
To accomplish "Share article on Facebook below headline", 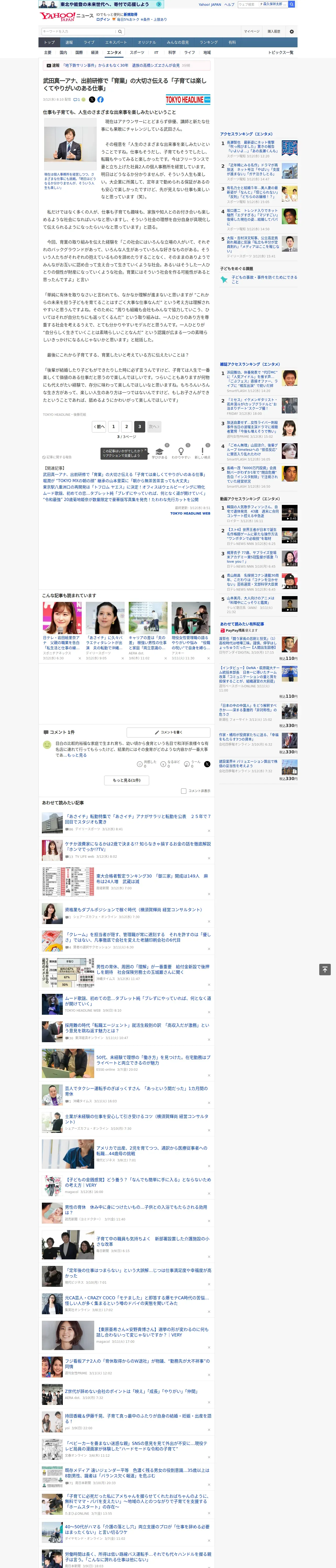I will 101,99.
